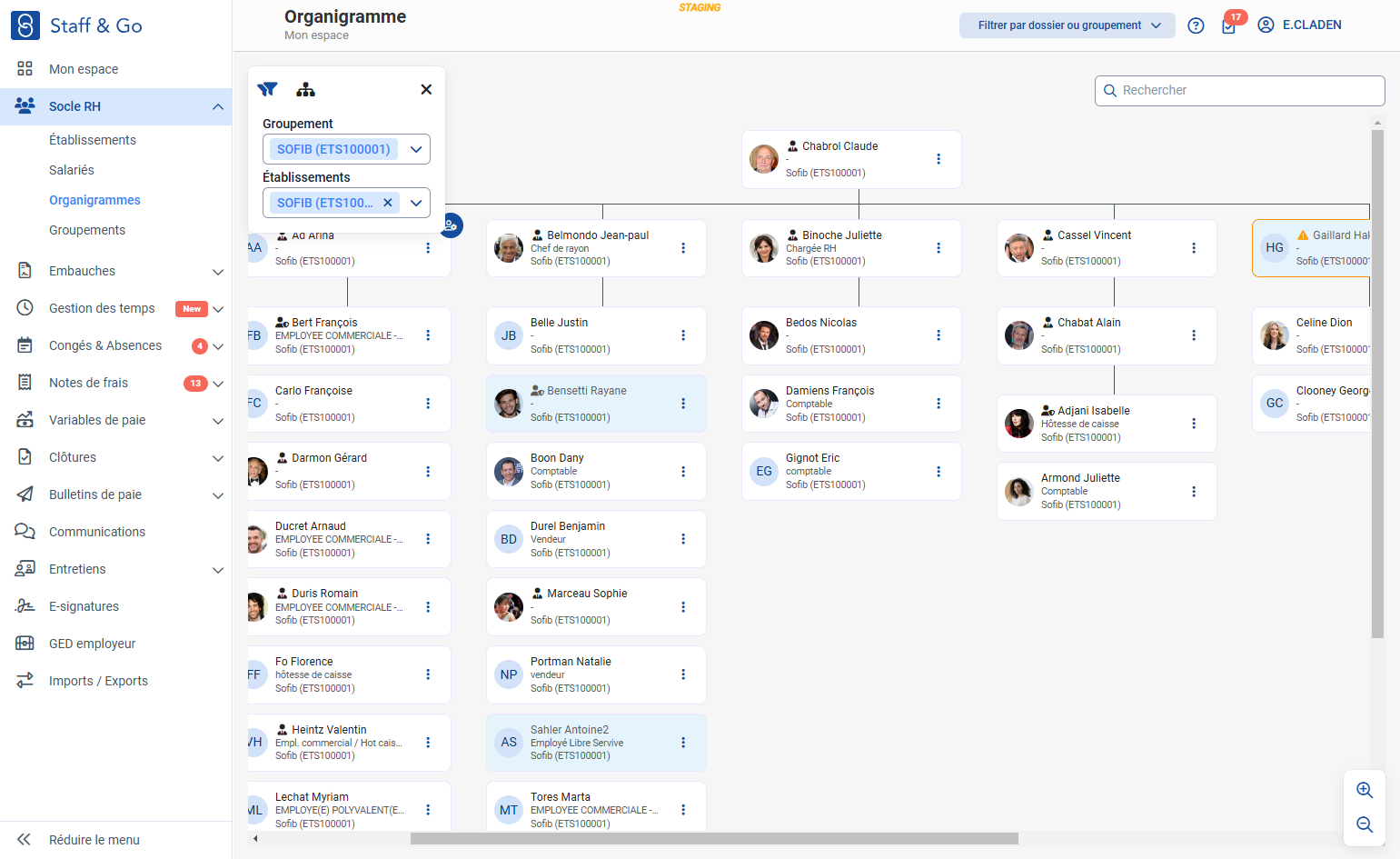Click the vertical scrollbar of the organigram
1400x859 pixels.
click(x=1377, y=384)
